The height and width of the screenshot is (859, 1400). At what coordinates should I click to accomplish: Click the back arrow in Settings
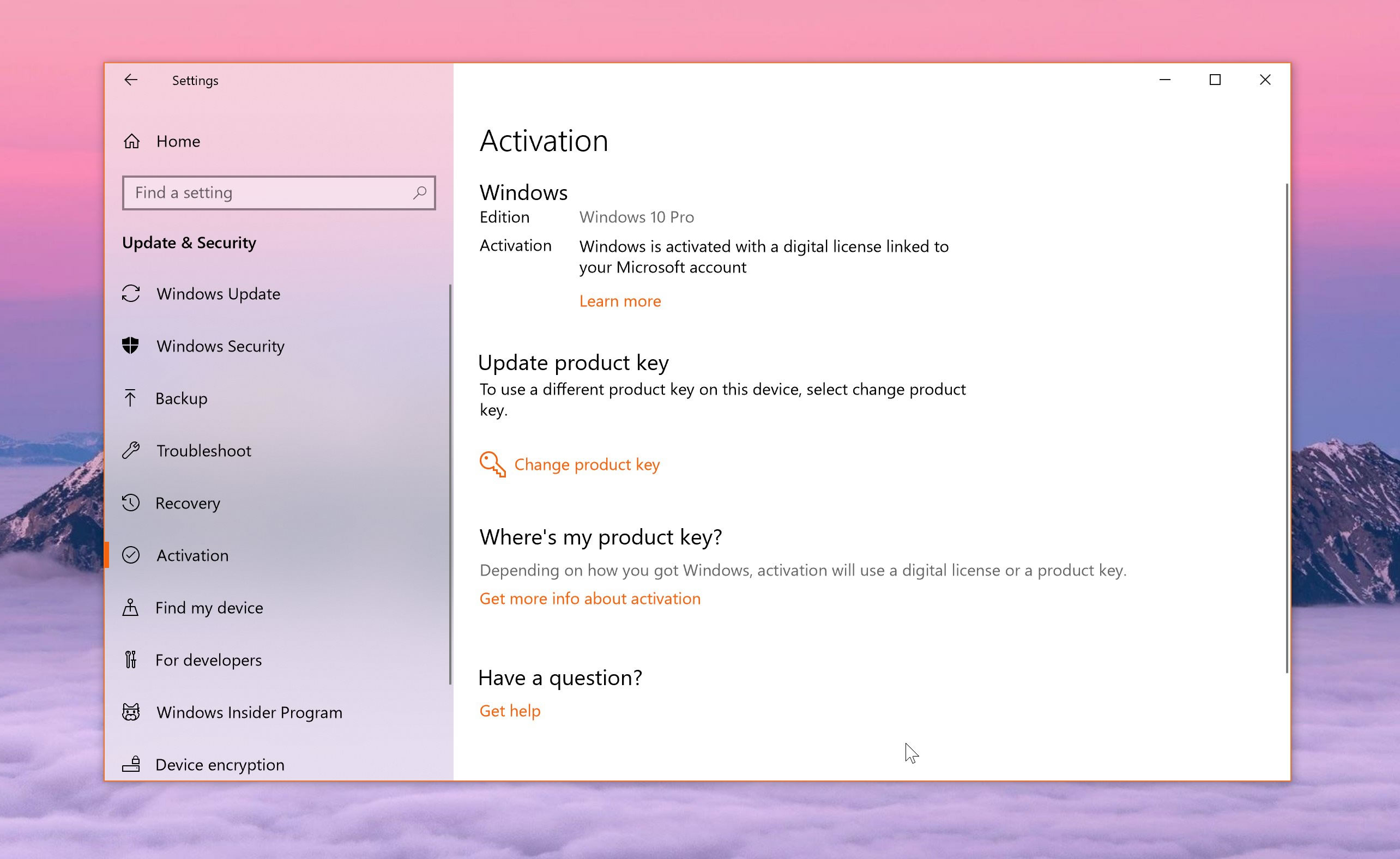(x=131, y=80)
